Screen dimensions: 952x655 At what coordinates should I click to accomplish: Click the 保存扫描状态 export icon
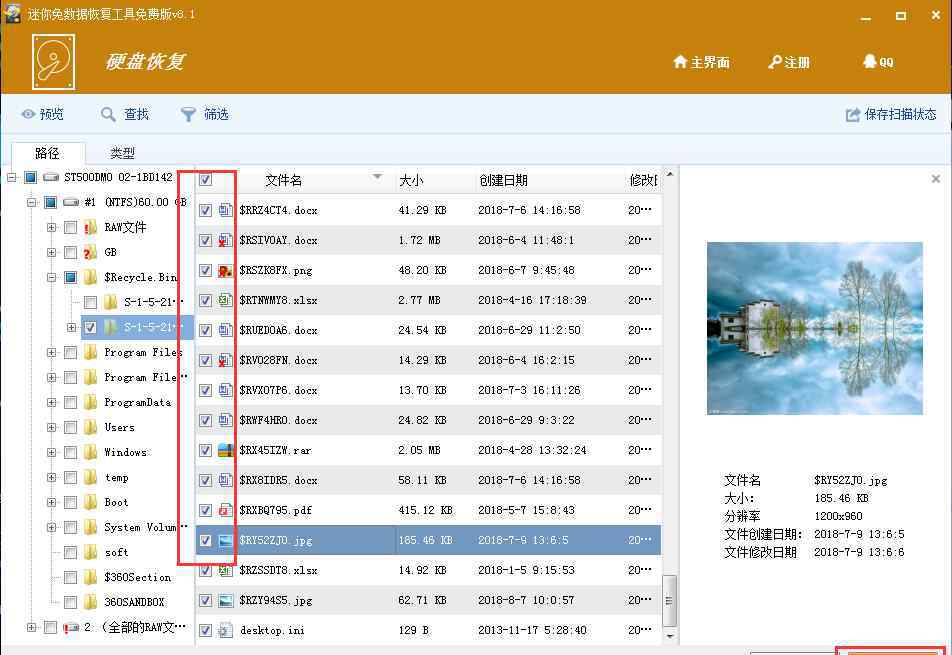click(853, 114)
